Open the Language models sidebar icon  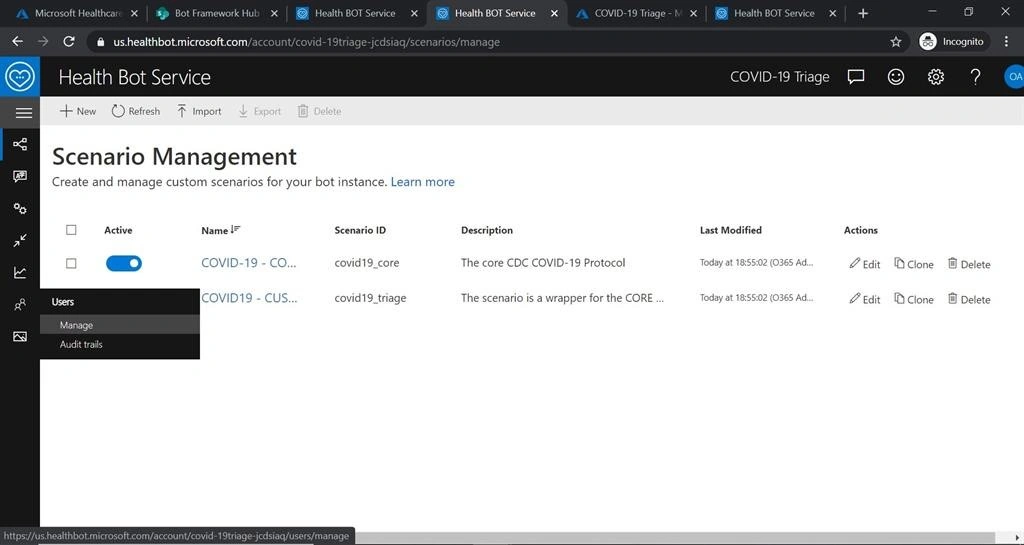pos(20,176)
